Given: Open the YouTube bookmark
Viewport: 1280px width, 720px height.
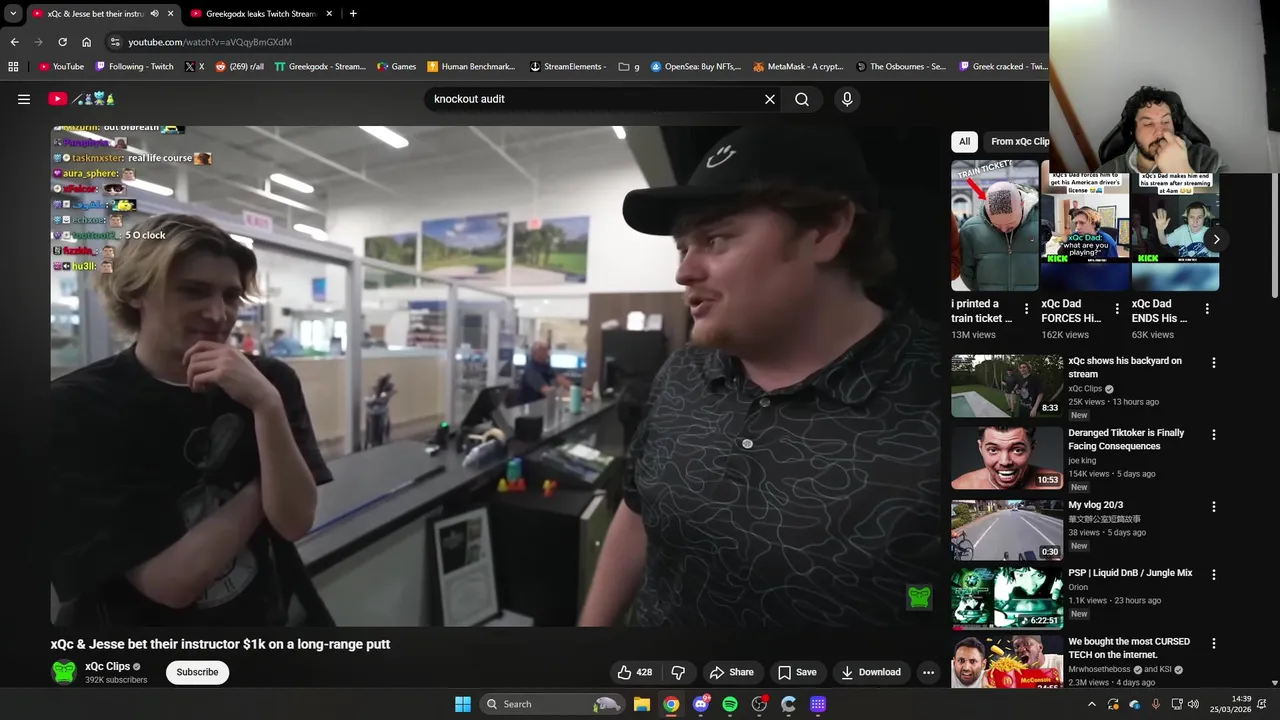Looking at the screenshot, I should pos(61,67).
